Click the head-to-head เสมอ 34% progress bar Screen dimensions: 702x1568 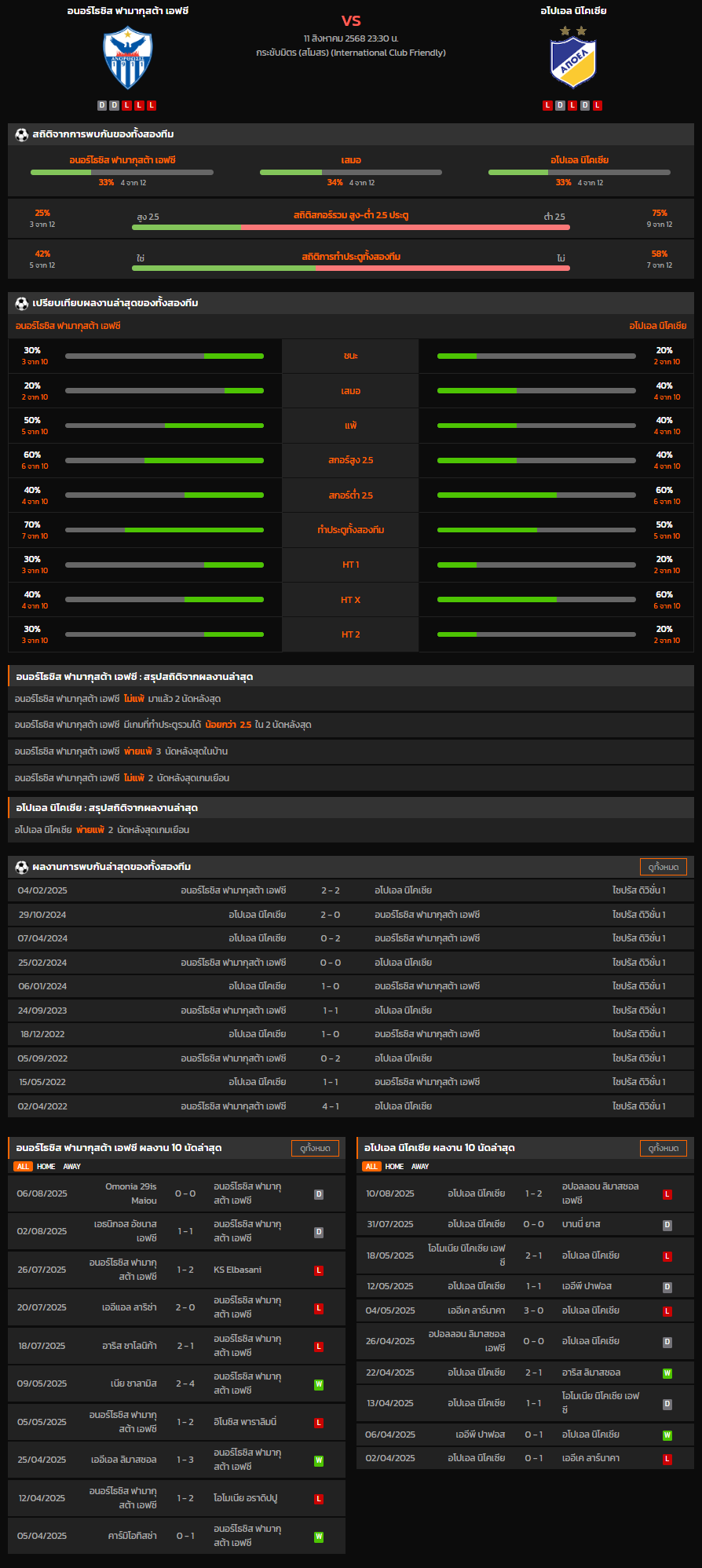click(351, 172)
